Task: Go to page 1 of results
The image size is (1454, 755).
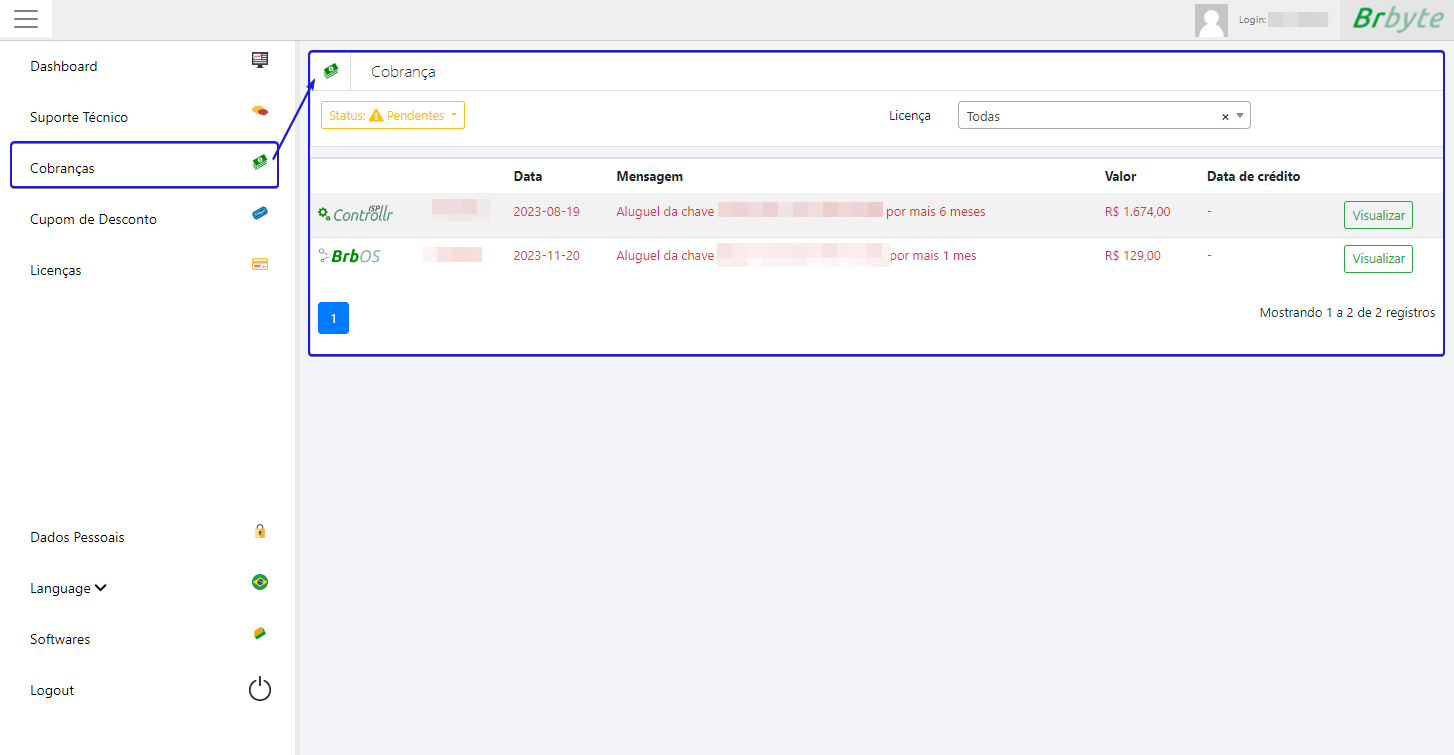Action: tap(333, 318)
